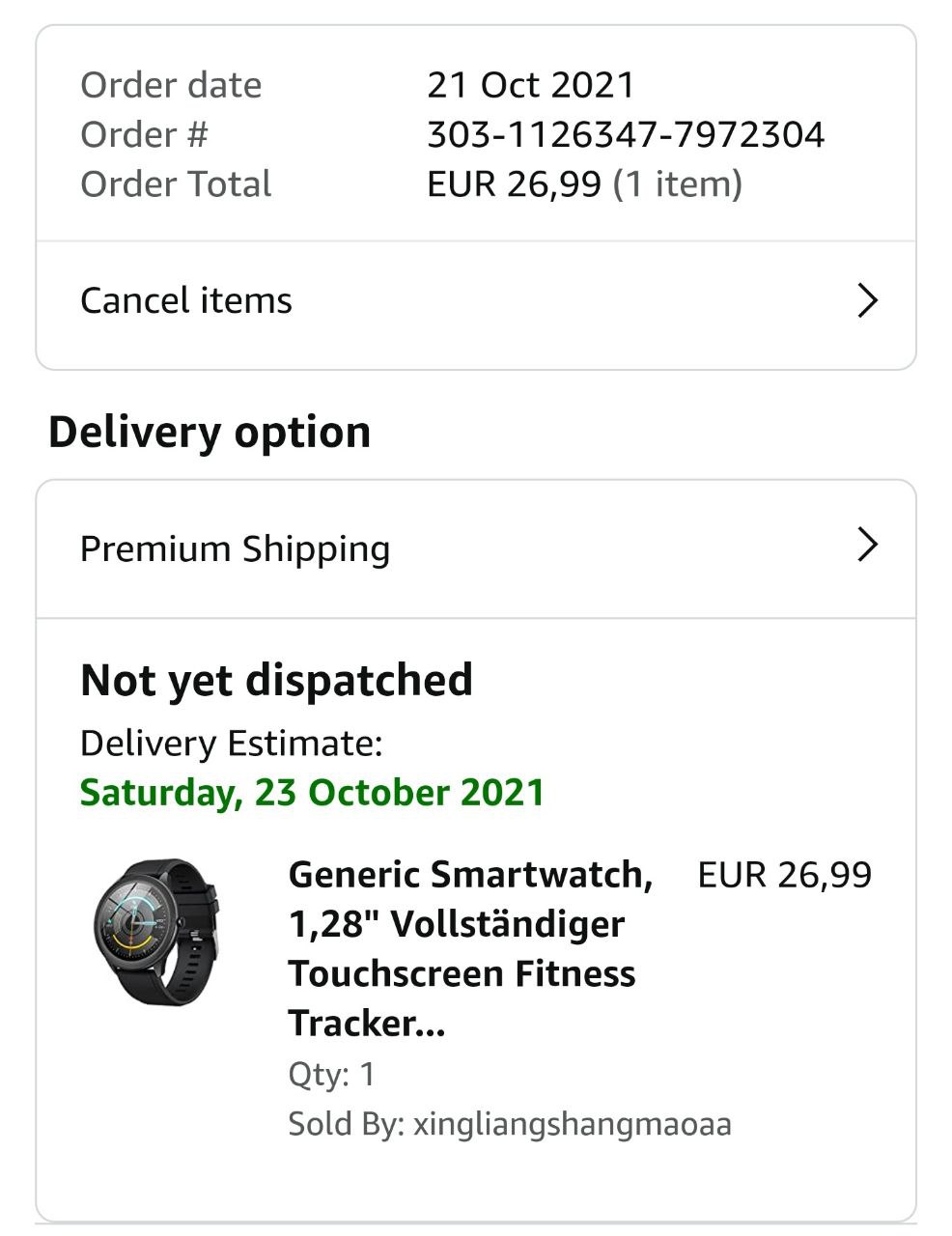Click the Delivery option section heading

pos(210,432)
